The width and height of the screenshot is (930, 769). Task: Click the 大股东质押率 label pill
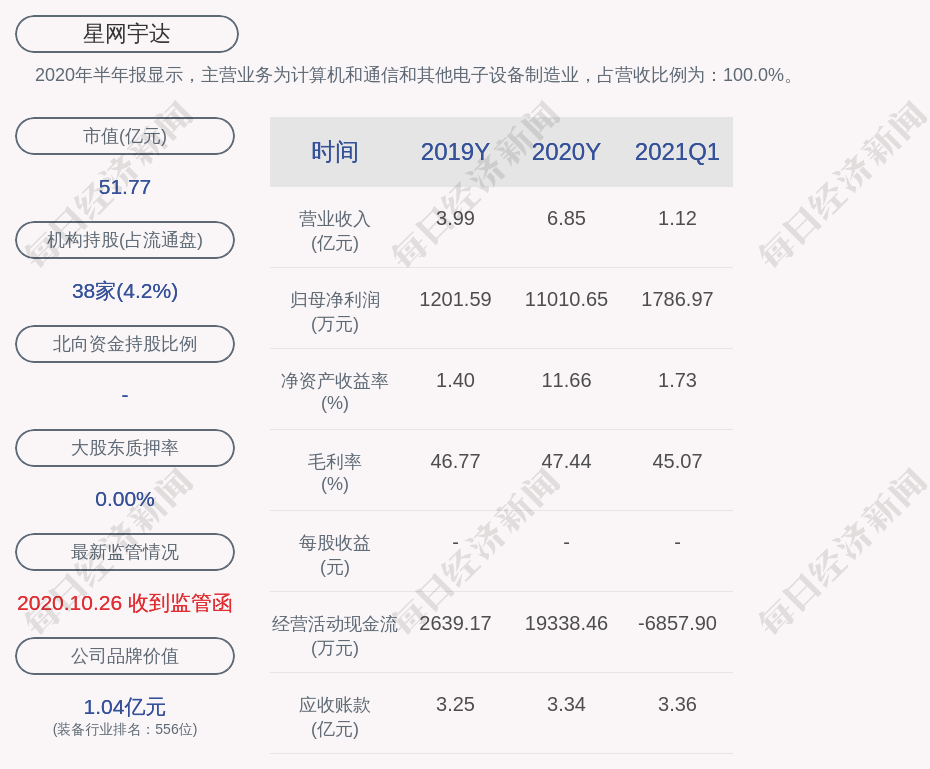click(x=125, y=448)
